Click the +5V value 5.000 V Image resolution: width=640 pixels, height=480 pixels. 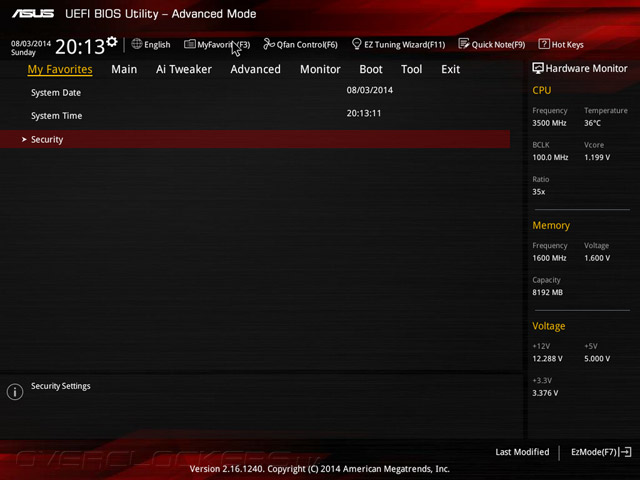coord(597,358)
